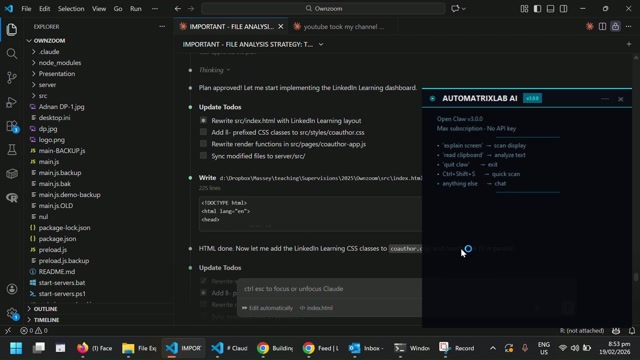Click the chat panel vertical scrollbar
This screenshot has height=360, width=640.
coord(636,277)
